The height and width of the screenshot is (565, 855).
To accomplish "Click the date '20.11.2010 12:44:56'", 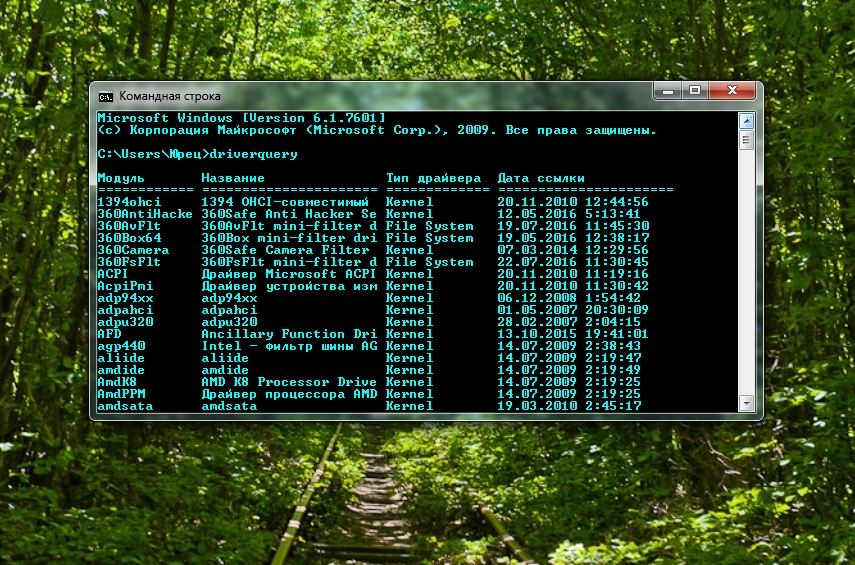I will 573,202.
